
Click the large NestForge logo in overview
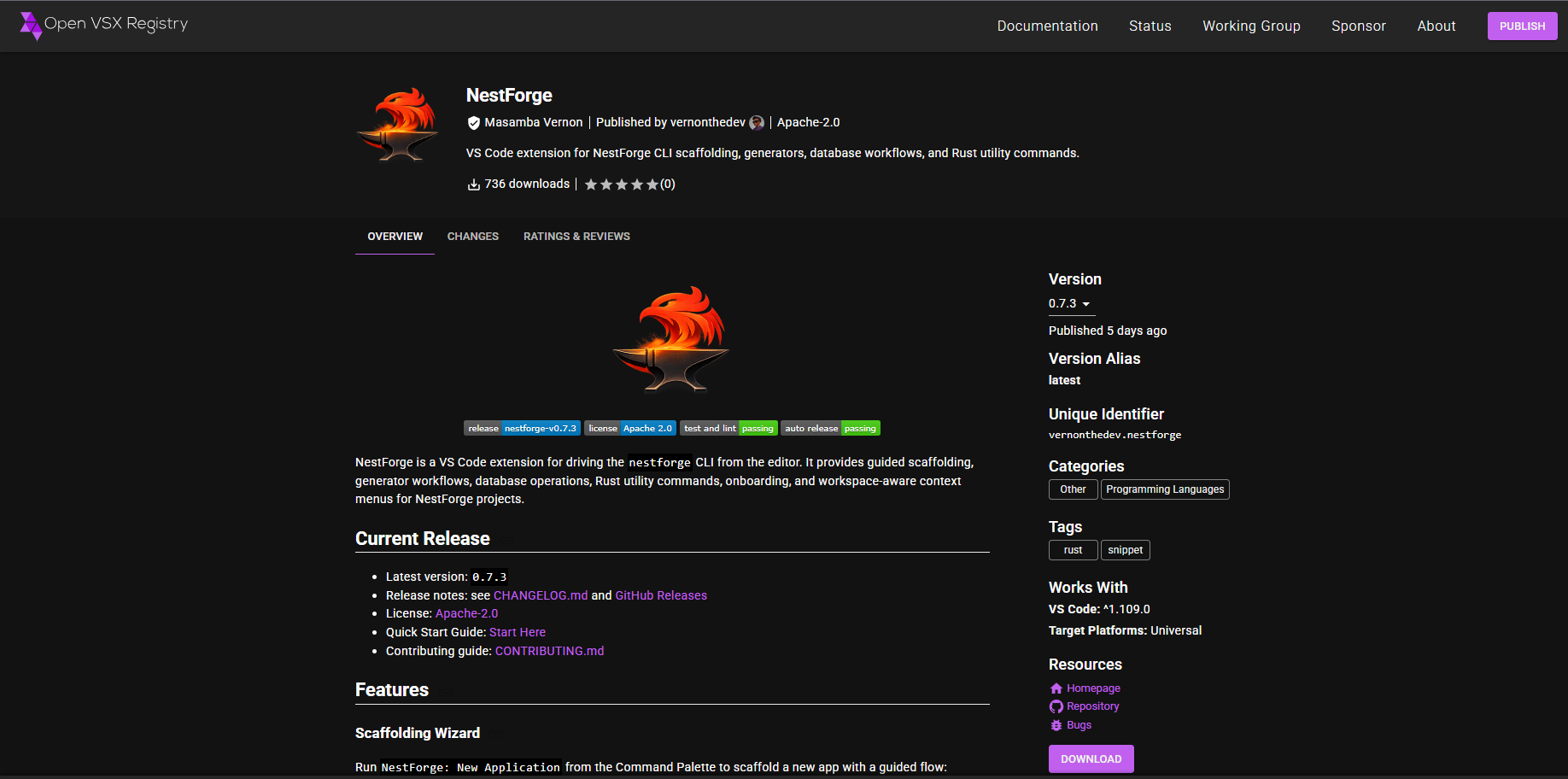672,339
